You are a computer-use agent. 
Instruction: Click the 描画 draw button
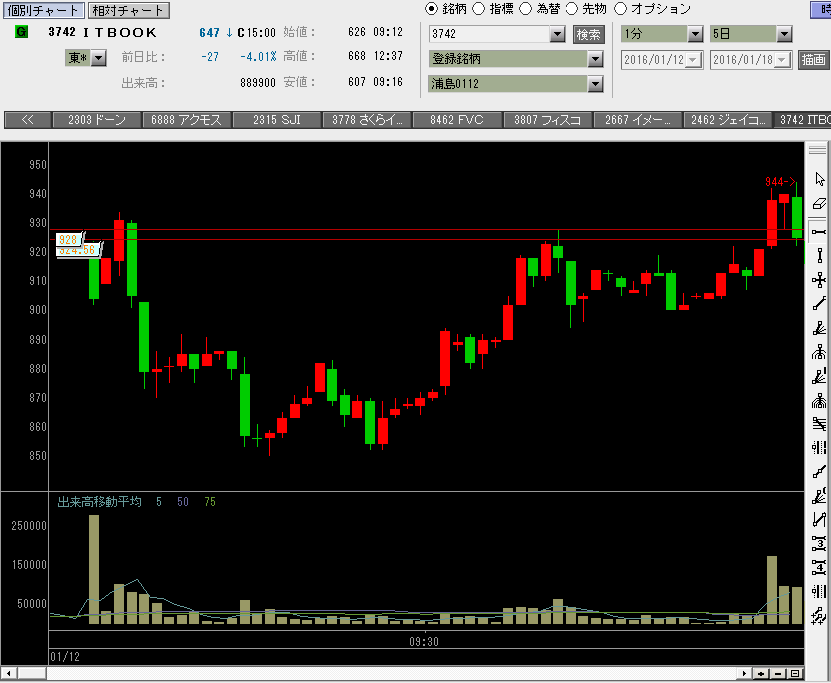point(814,60)
